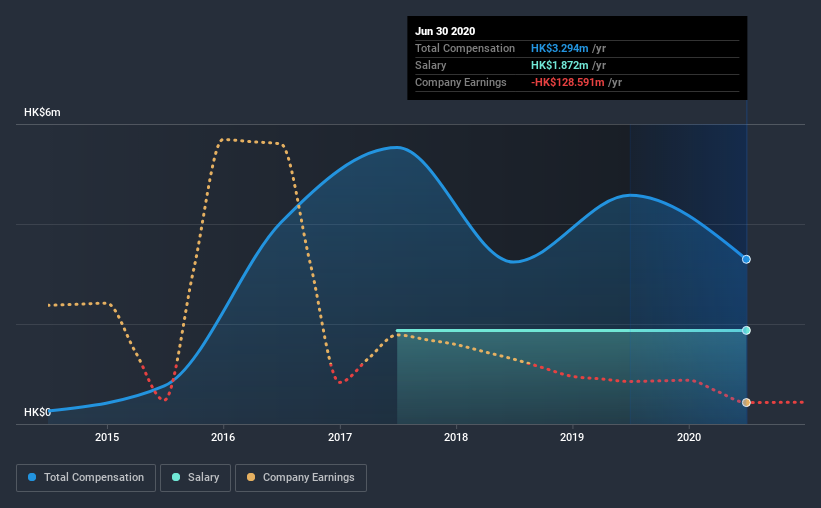Viewport: 821px width, 508px height.
Task: Click the orange dot in Company Earnings legend
Action: (x=251, y=477)
